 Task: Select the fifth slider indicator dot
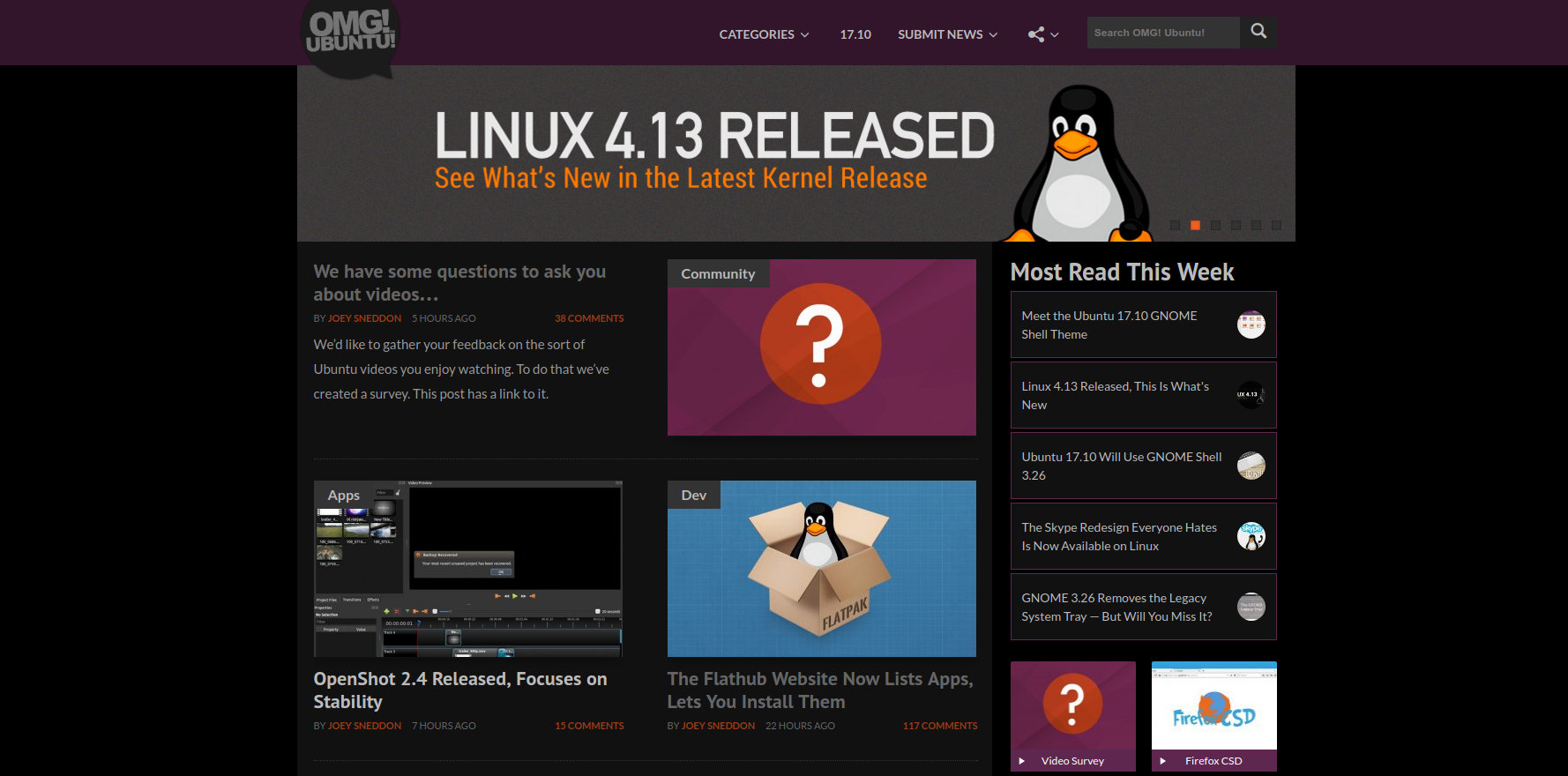point(1256,226)
